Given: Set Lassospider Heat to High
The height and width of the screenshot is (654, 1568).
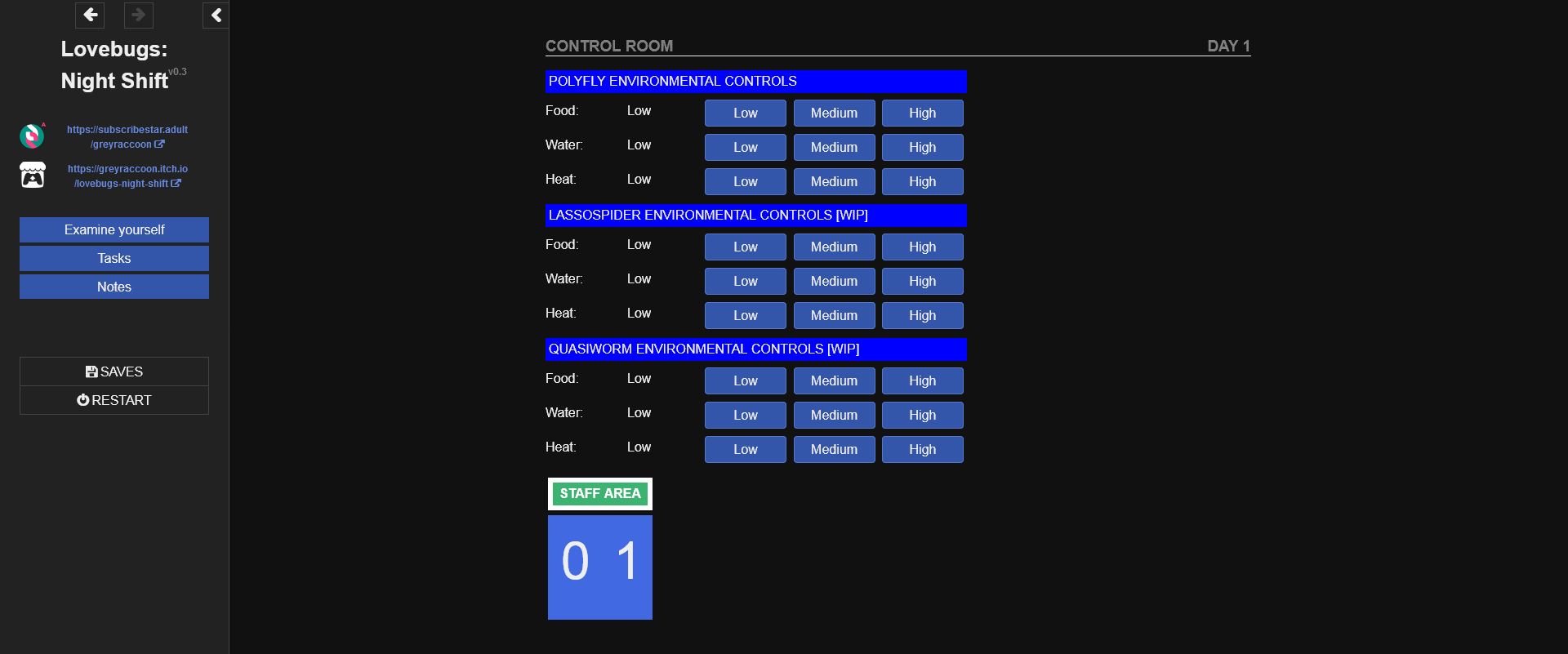Looking at the screenshot, I should click(922, 315).
